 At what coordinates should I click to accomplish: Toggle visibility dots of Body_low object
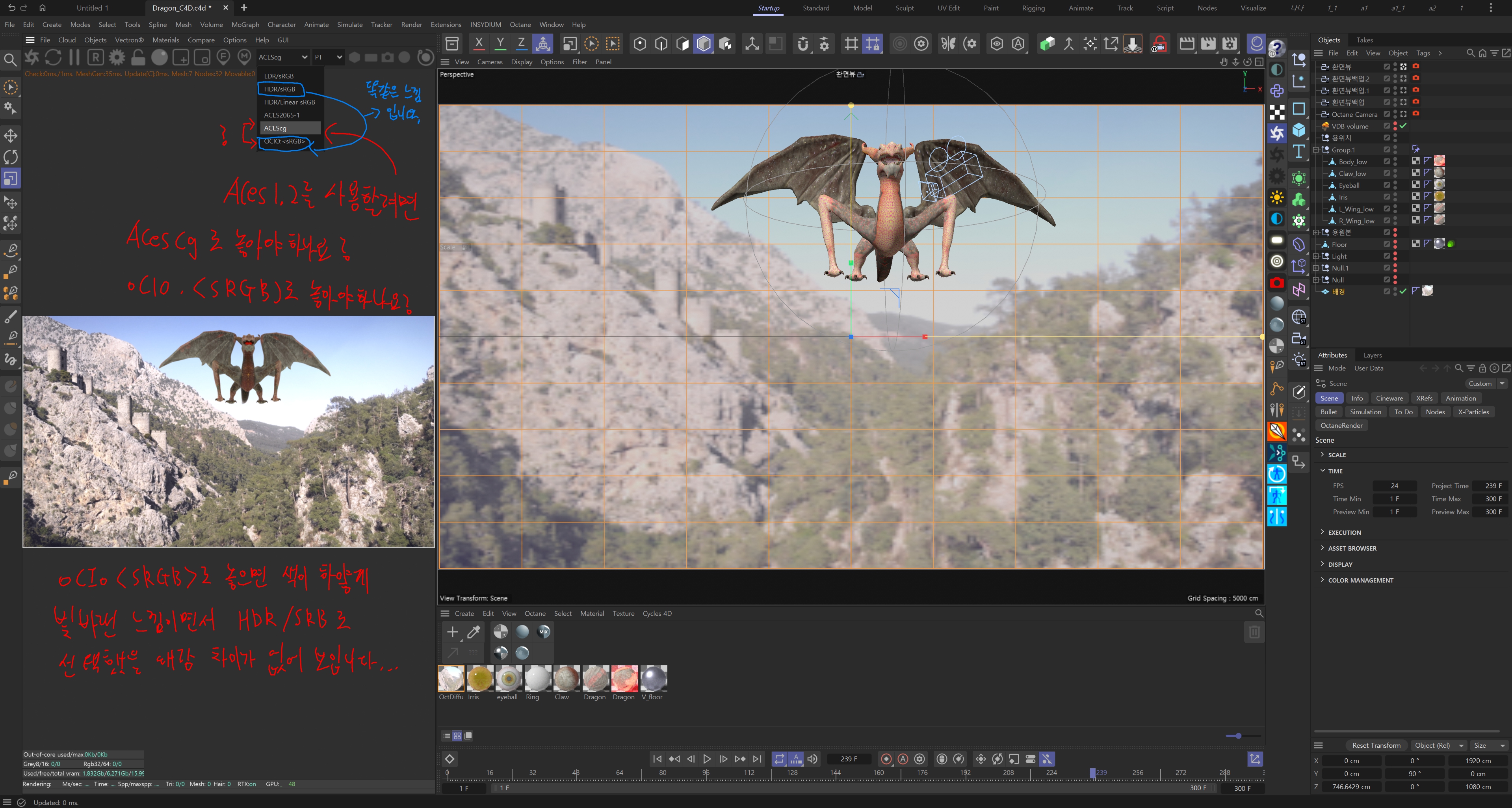[1395, 162]
